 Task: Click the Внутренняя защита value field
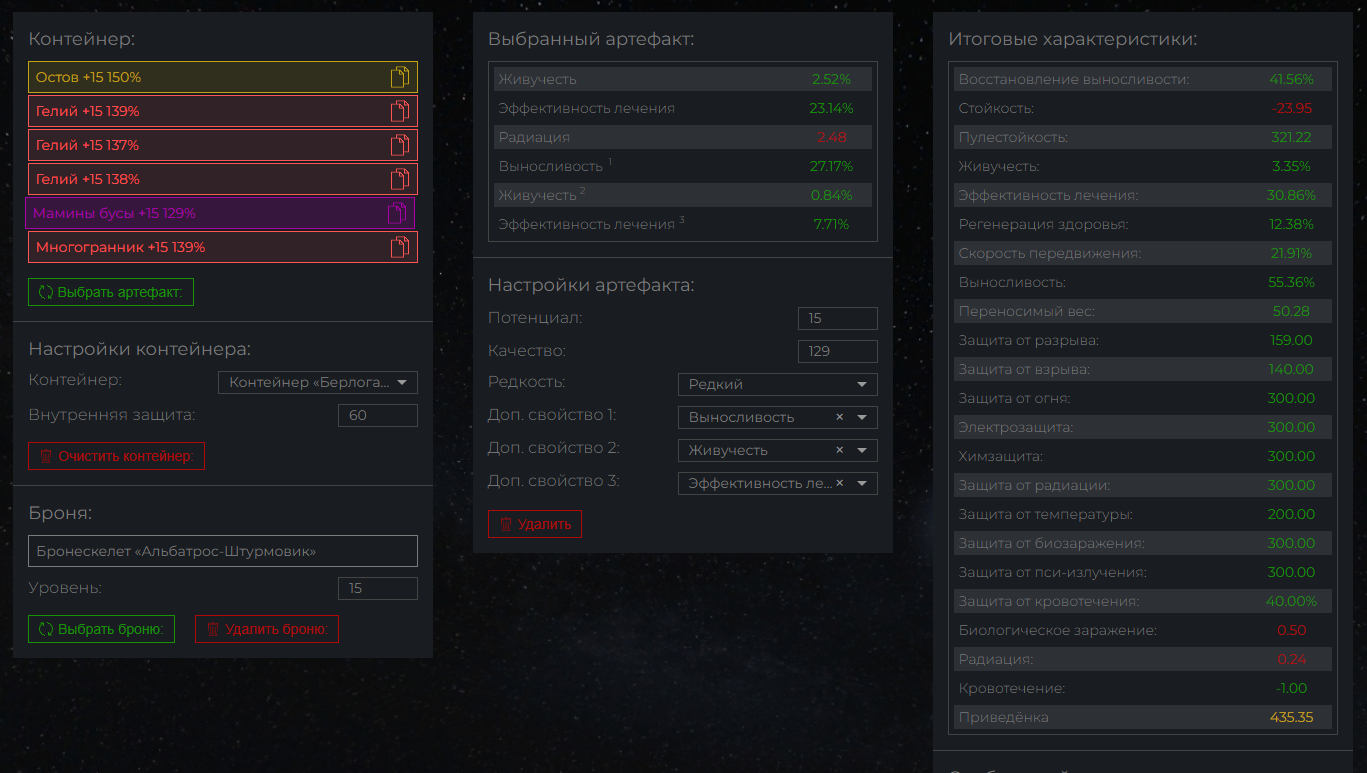pos(377,415)
